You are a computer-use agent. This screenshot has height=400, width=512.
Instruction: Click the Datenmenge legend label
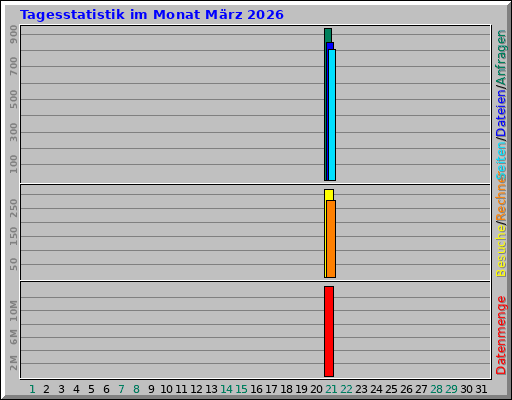coord(501,335)
